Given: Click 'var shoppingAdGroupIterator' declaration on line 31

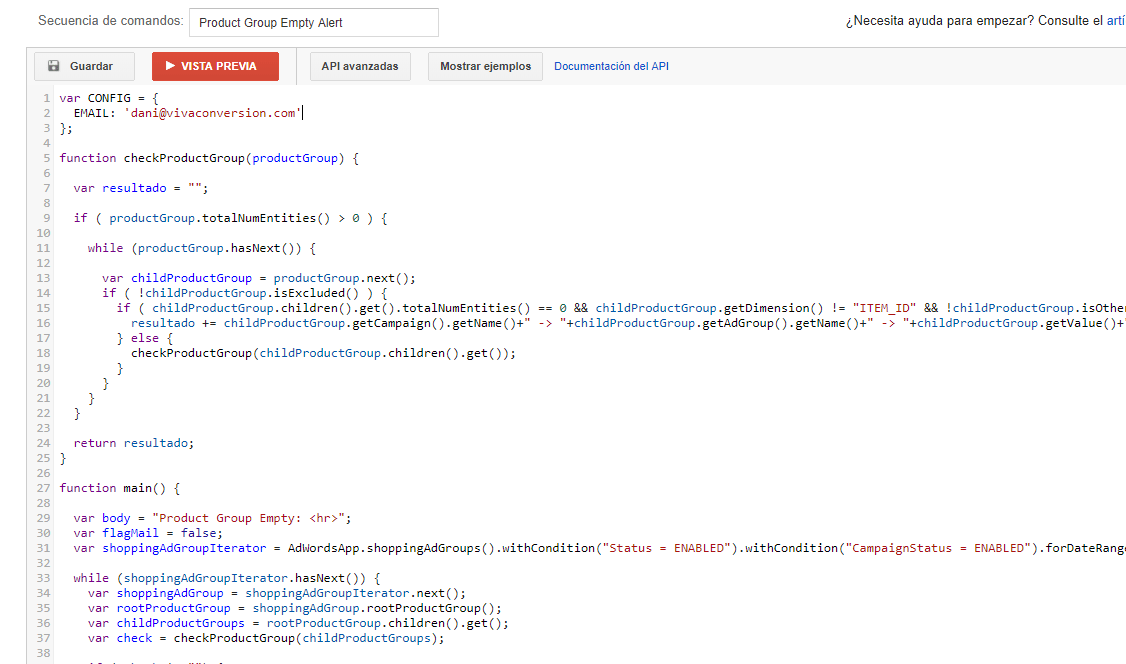Looking at the screenshot, I should tap(169, 548).
